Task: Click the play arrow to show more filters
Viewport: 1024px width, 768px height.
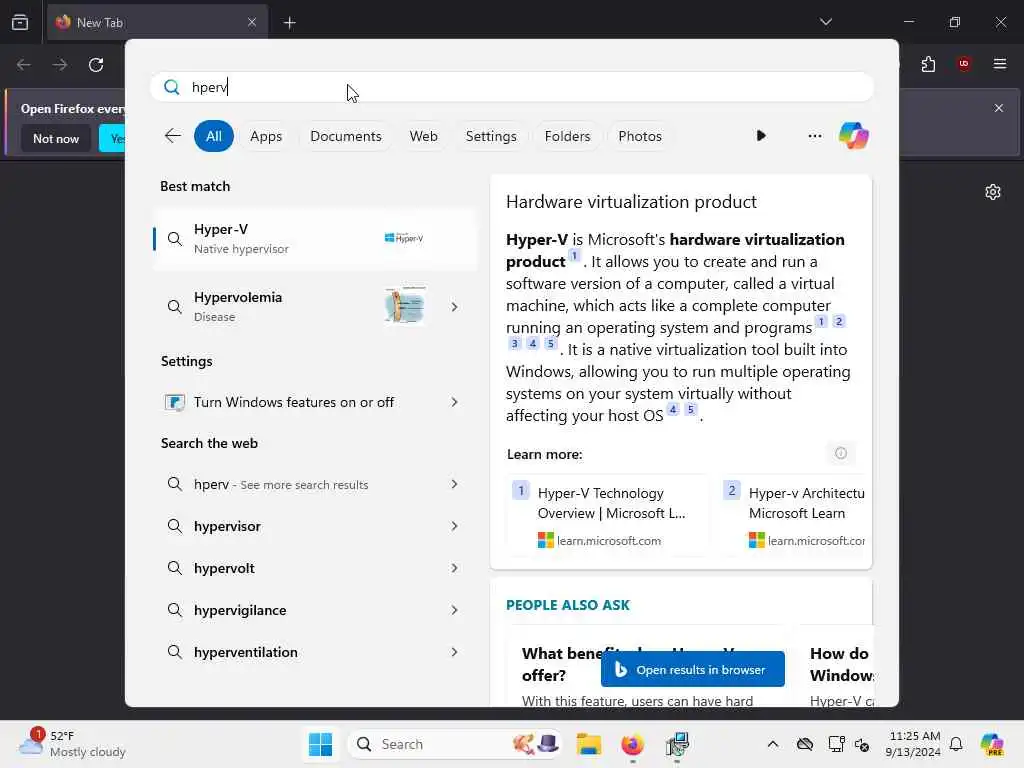Action: 761,136
